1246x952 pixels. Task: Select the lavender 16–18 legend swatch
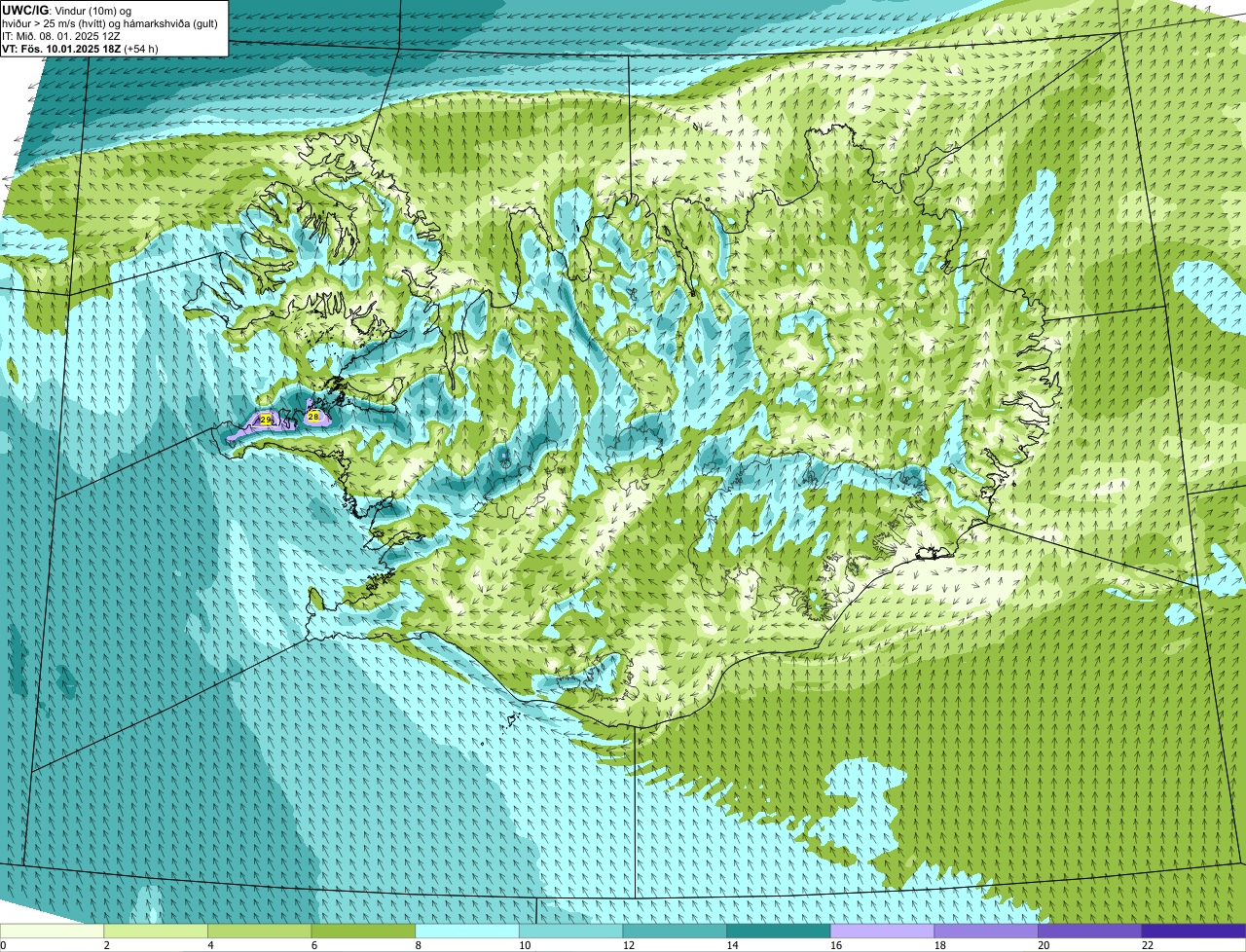coord(882,931)
